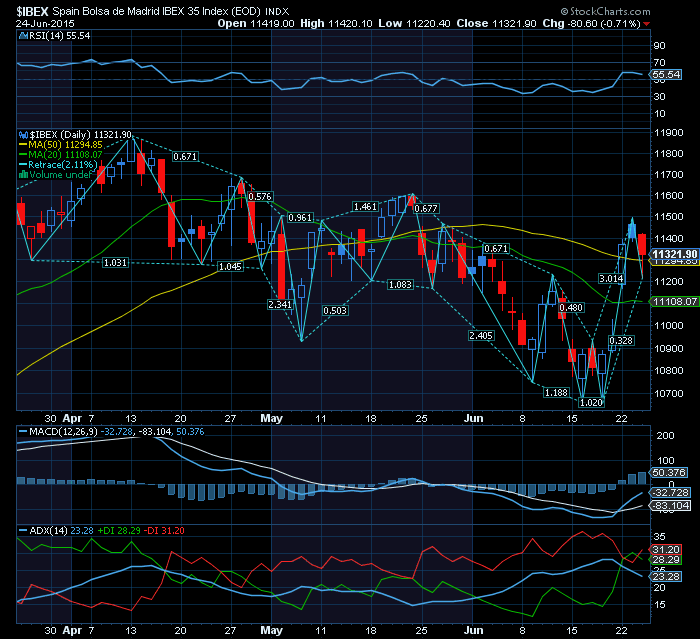Click the 11900 price axis label
700x639 pixels.
(668, 133)
